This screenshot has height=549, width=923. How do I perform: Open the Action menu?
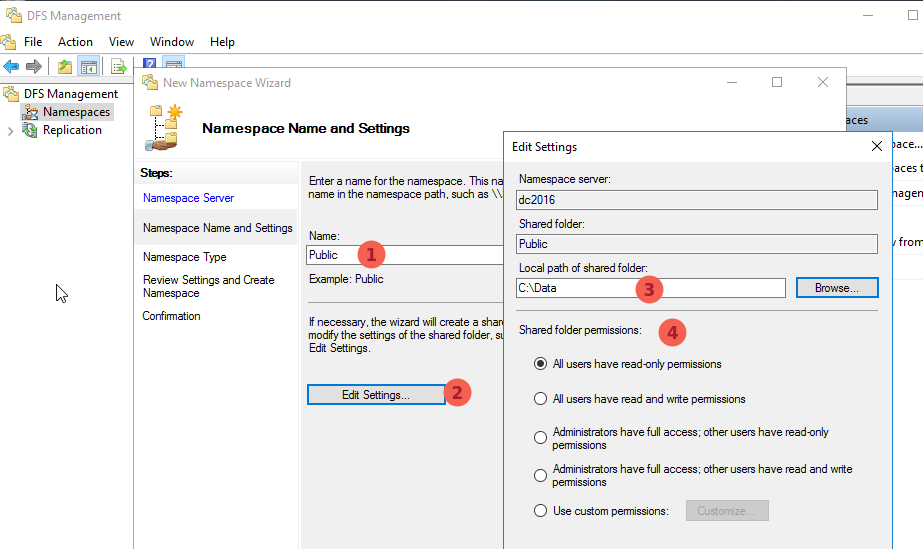point(75,42)
